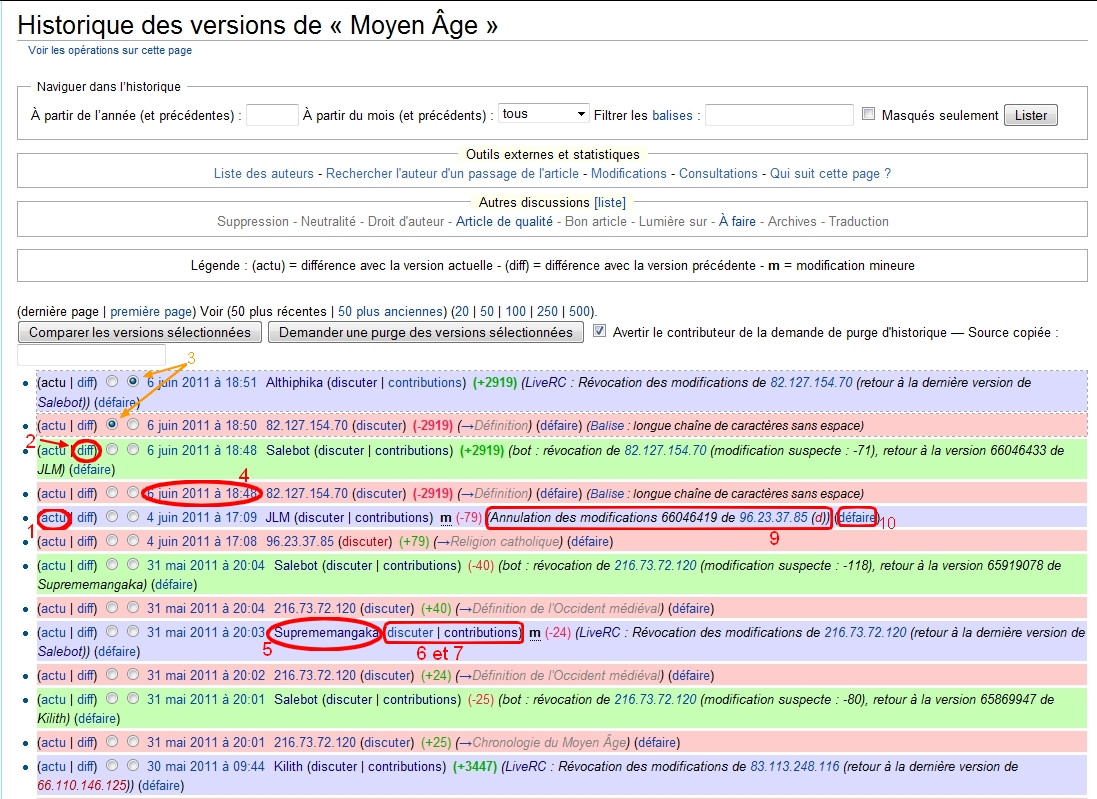This screenshot has height=799, width=1097.
Task: Open the 4 juin 2011 à 17:09 version
Action: [201, 518]
